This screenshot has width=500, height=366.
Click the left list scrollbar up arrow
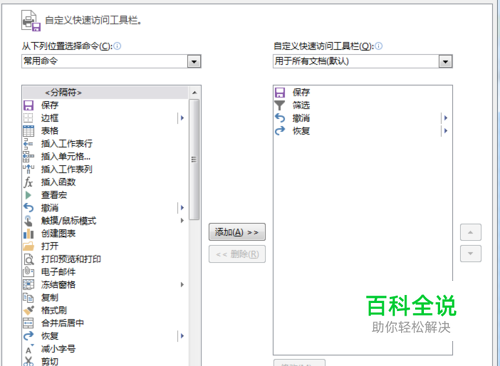(x=194, y=92)
